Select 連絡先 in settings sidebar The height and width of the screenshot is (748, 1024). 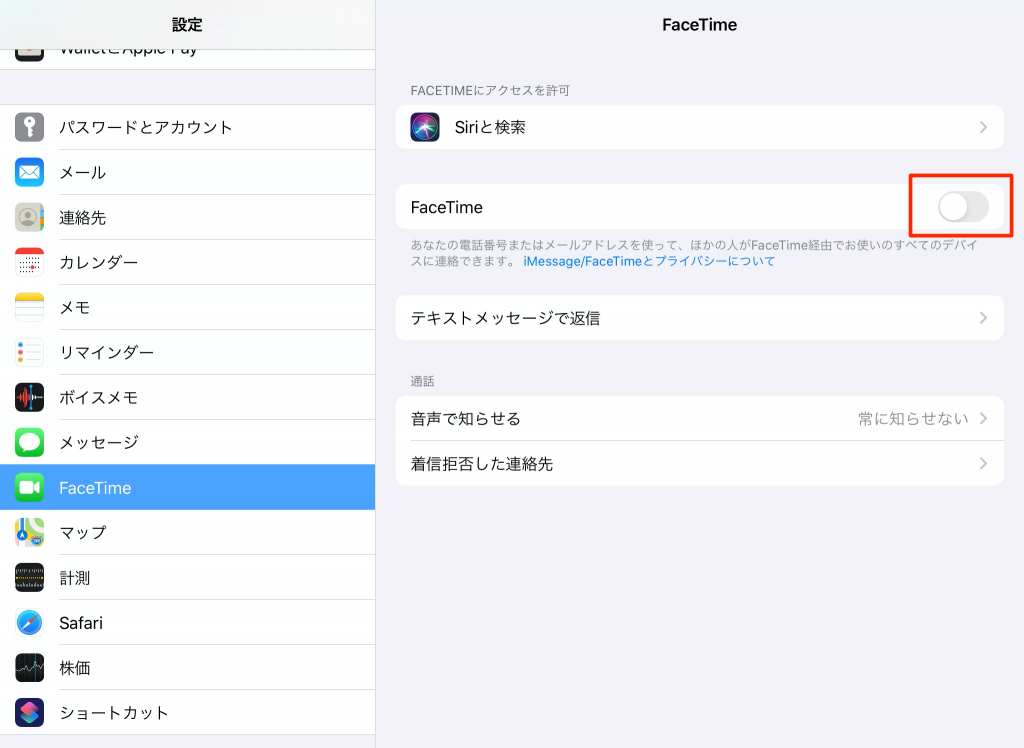click(x=187, y=218)
